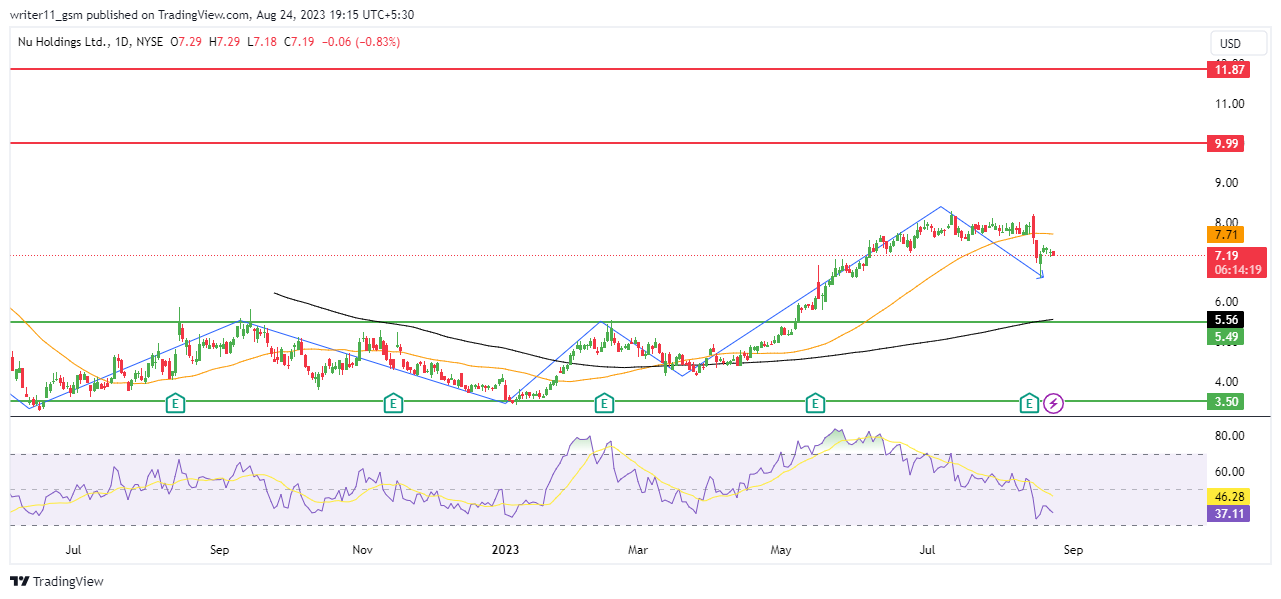Select the 9.99 red price label
This screenshot has height=599, width=1281.
click(1225, 143)
